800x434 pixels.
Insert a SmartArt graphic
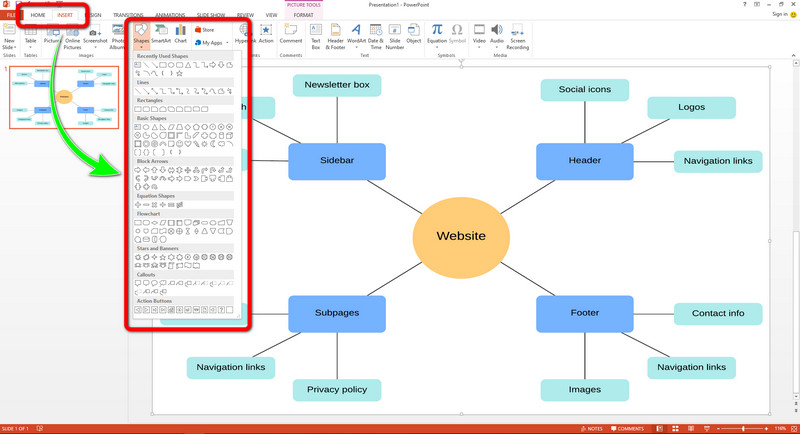click(162, 36)
